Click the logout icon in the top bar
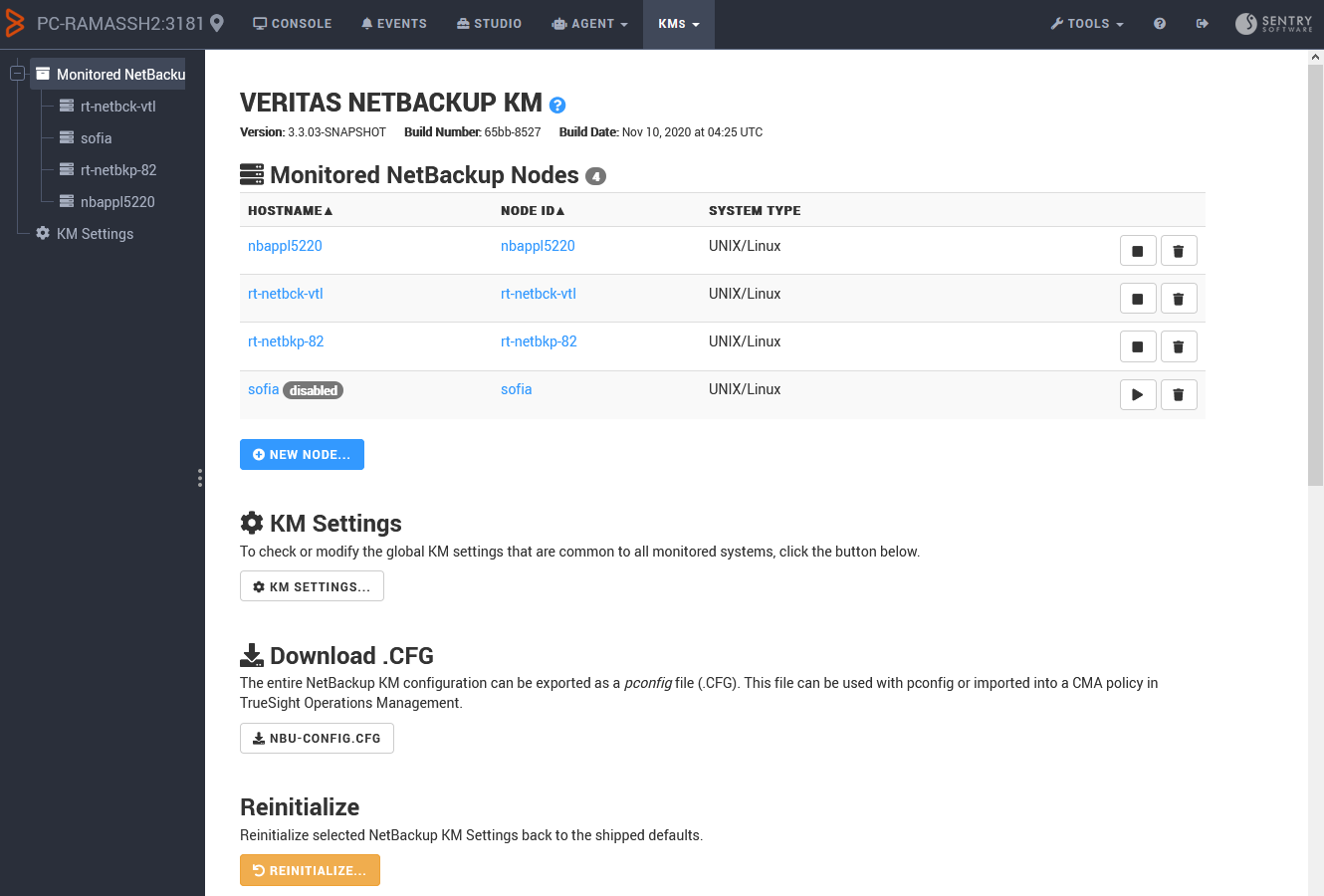Viewport: 1324px width, 896px height. tap(1203, 23)
